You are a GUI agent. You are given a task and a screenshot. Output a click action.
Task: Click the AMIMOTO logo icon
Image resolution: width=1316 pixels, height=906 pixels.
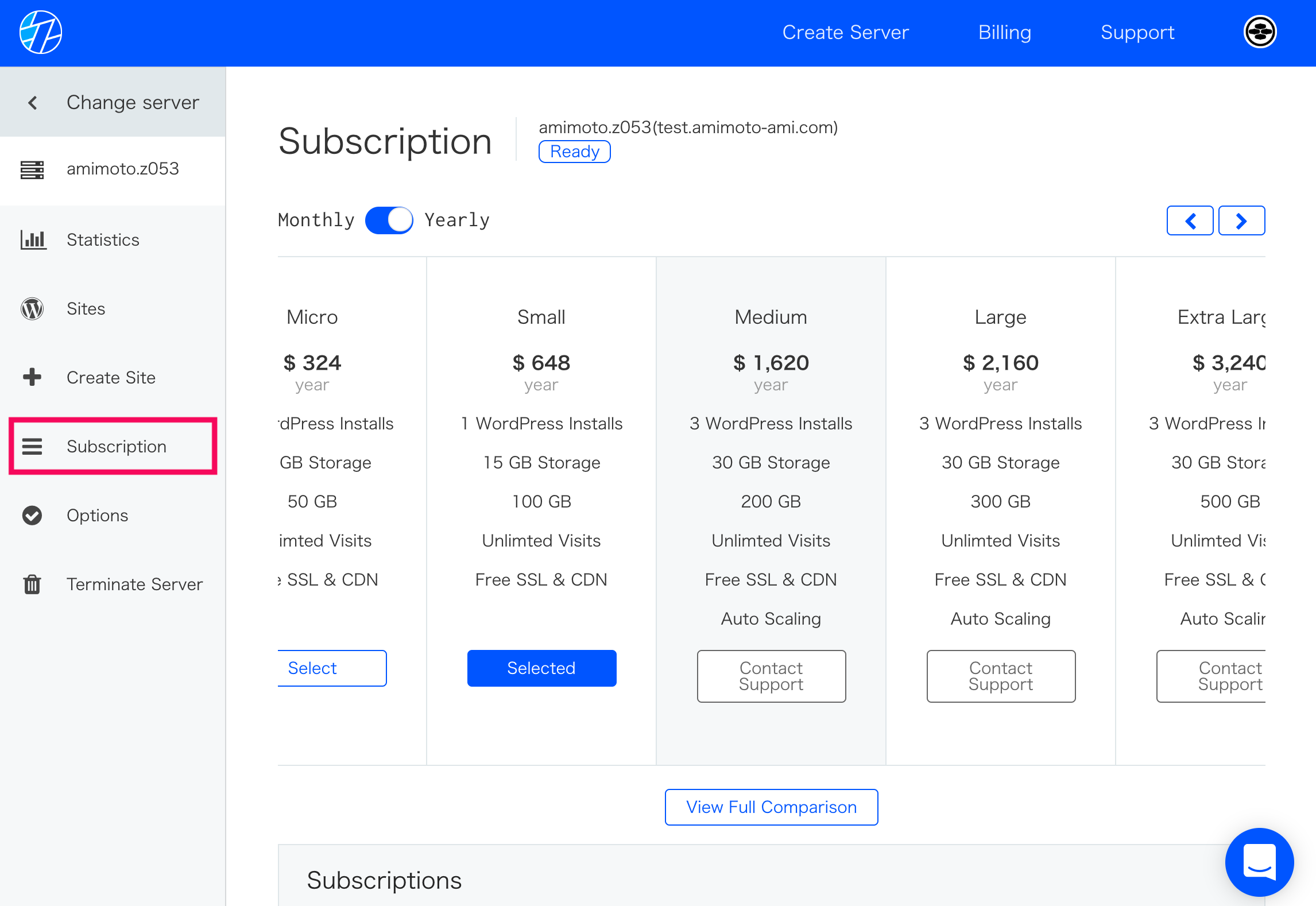[41, 32]
